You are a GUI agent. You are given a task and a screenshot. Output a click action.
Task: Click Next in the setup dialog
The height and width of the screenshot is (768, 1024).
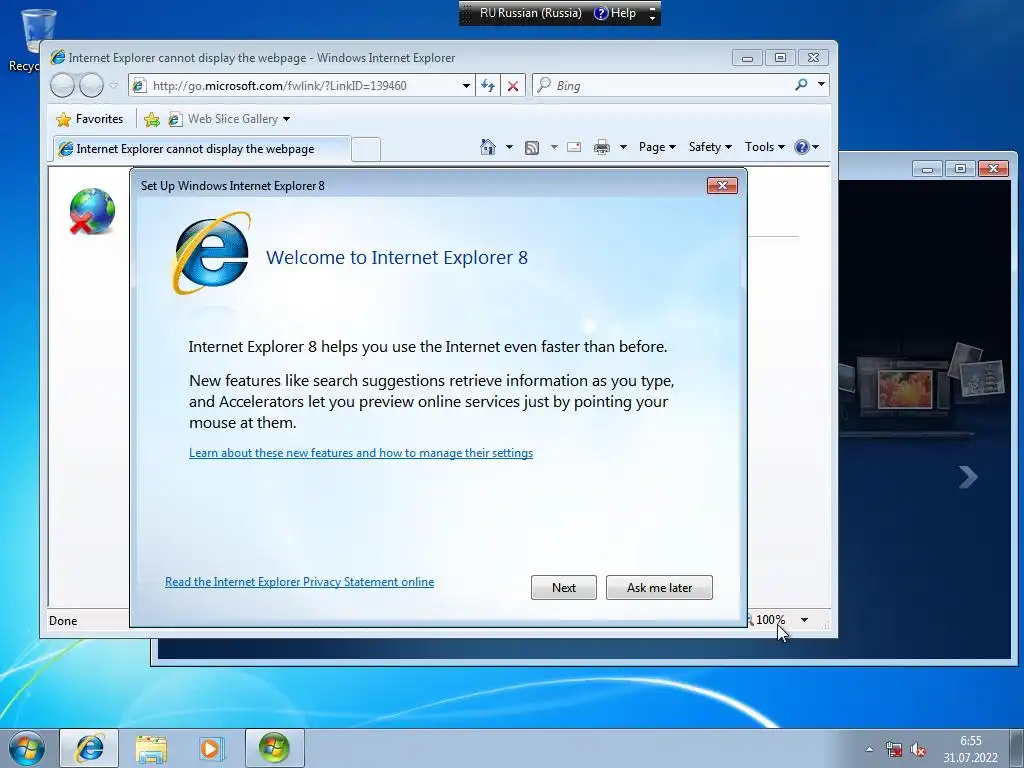(x=564, y=587)
